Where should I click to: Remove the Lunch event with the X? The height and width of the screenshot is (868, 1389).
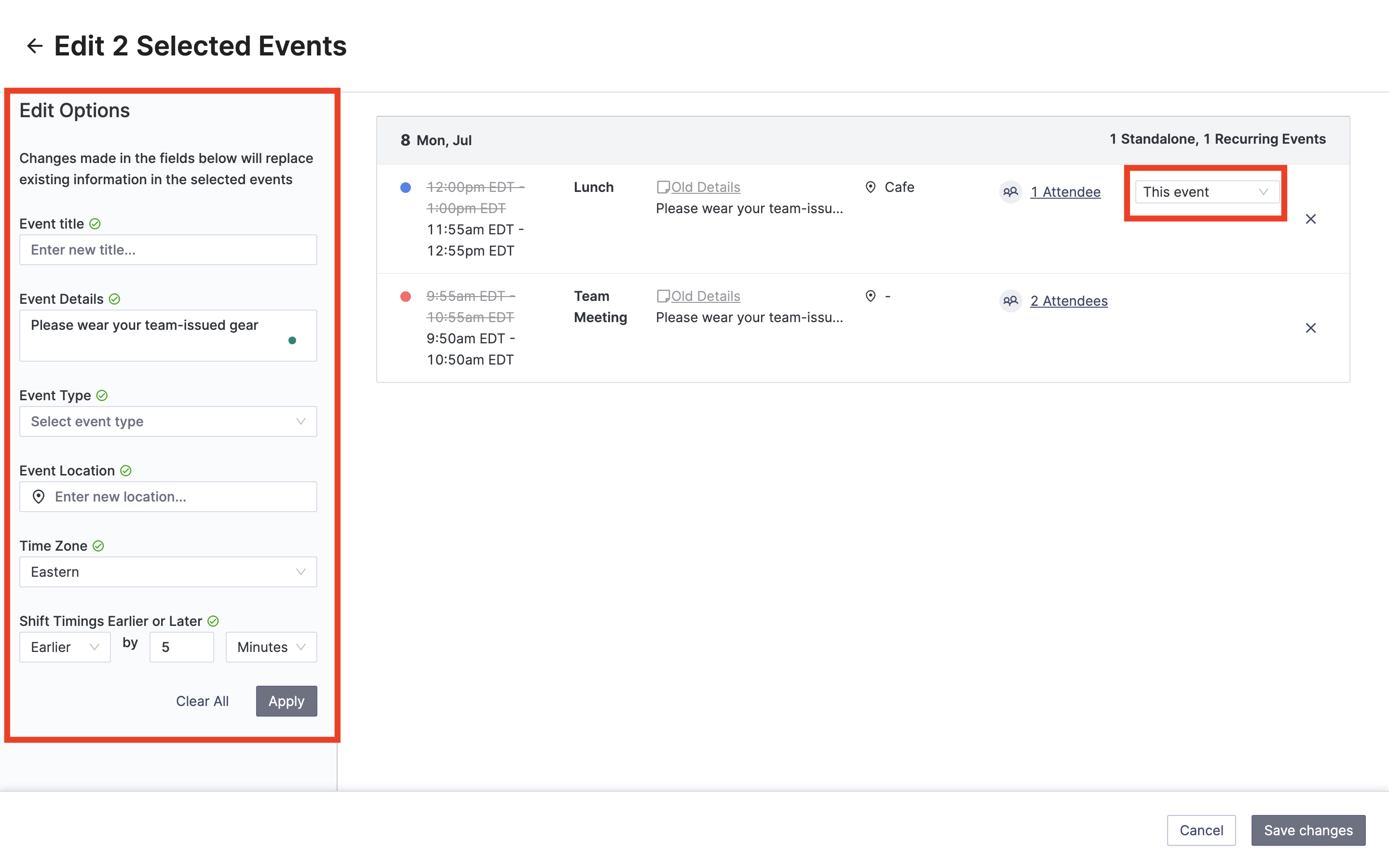(1311, 219)
